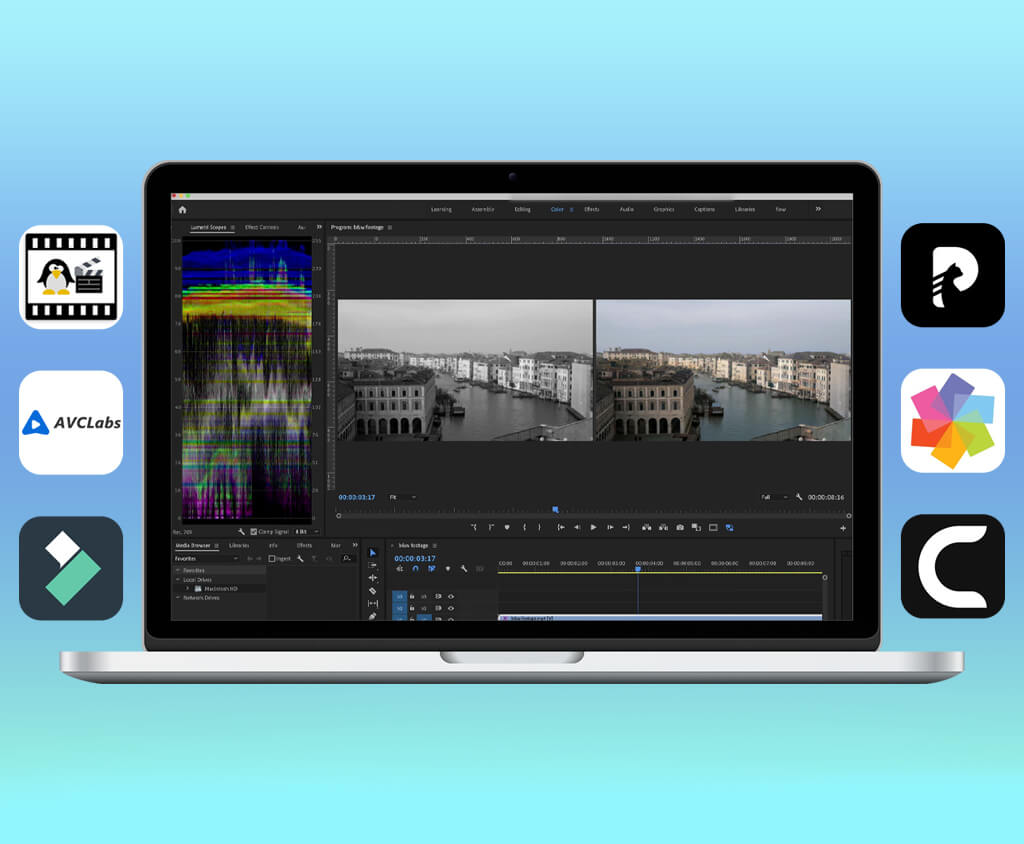Image resolution: width=1024 pixels, height=844 pixels.
Task: Select the Slip tool
Action: tap(373, 603)
